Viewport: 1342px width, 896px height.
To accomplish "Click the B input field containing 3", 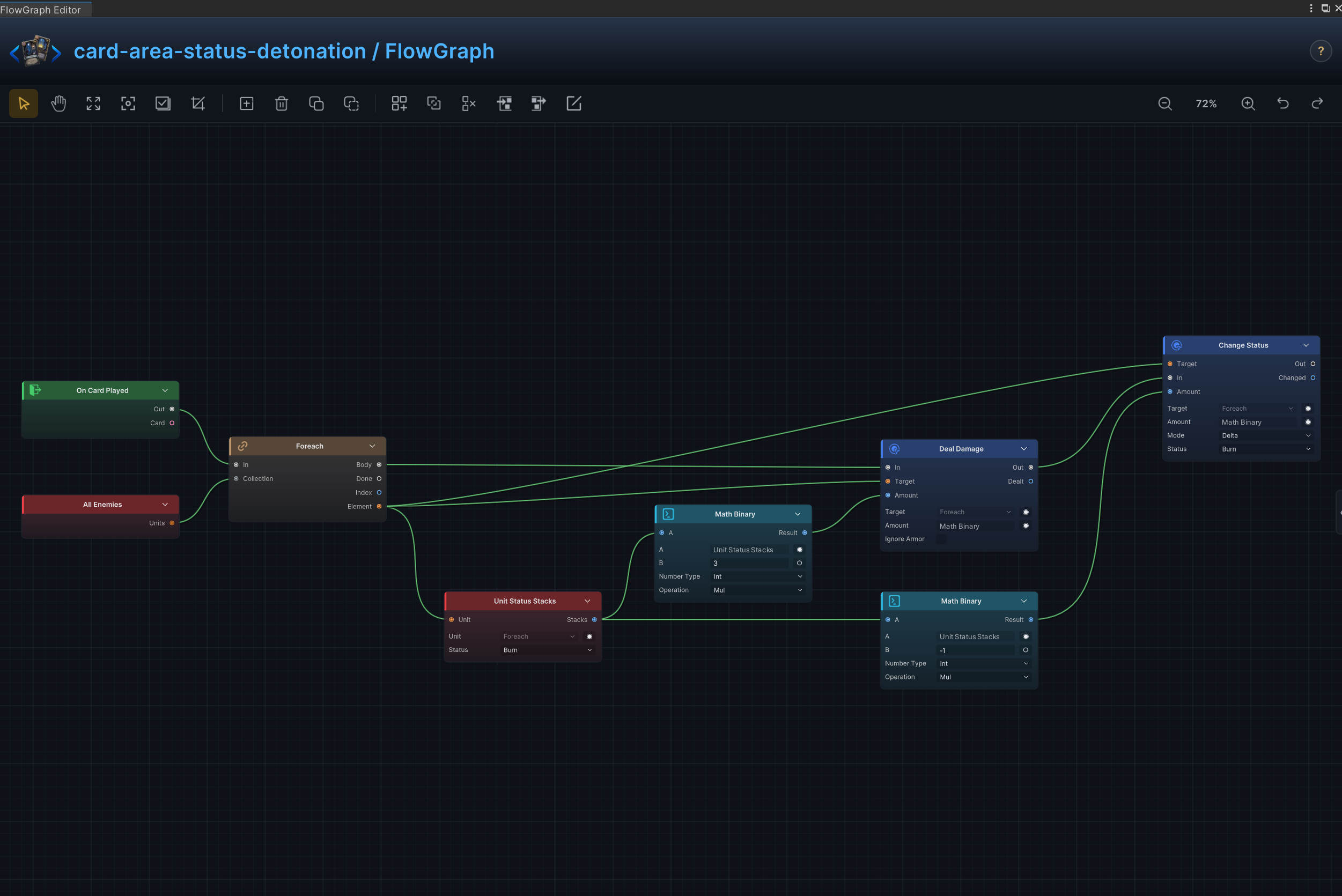I will click(749, 563).
